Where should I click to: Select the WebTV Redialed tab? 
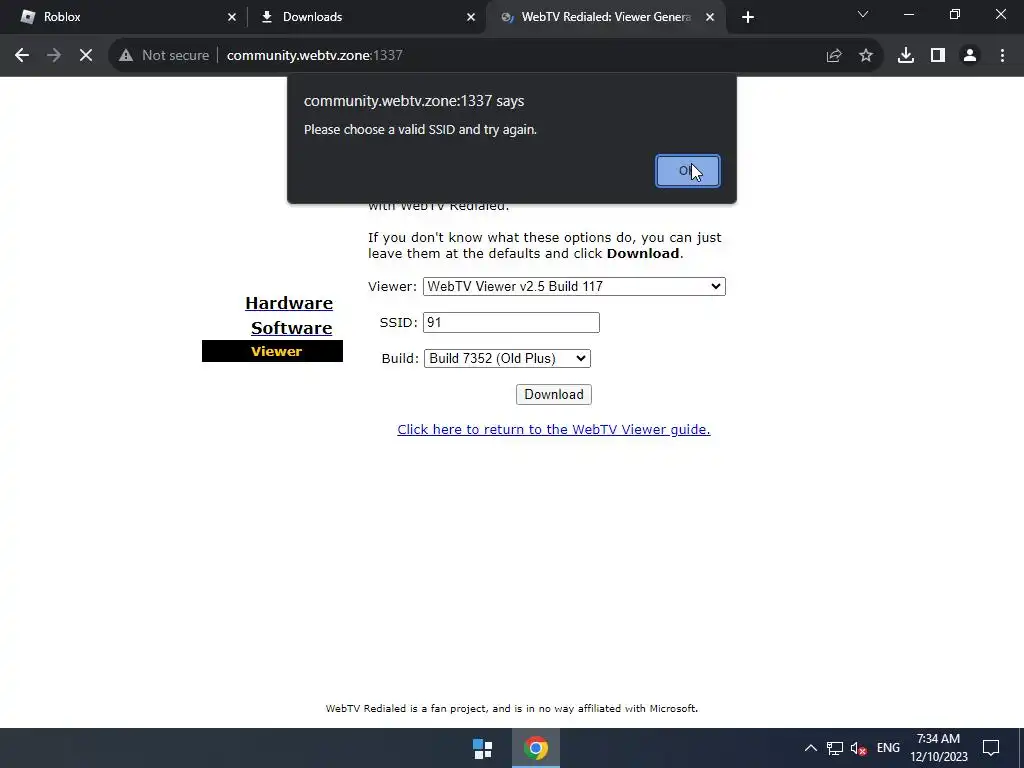(605, 17)
